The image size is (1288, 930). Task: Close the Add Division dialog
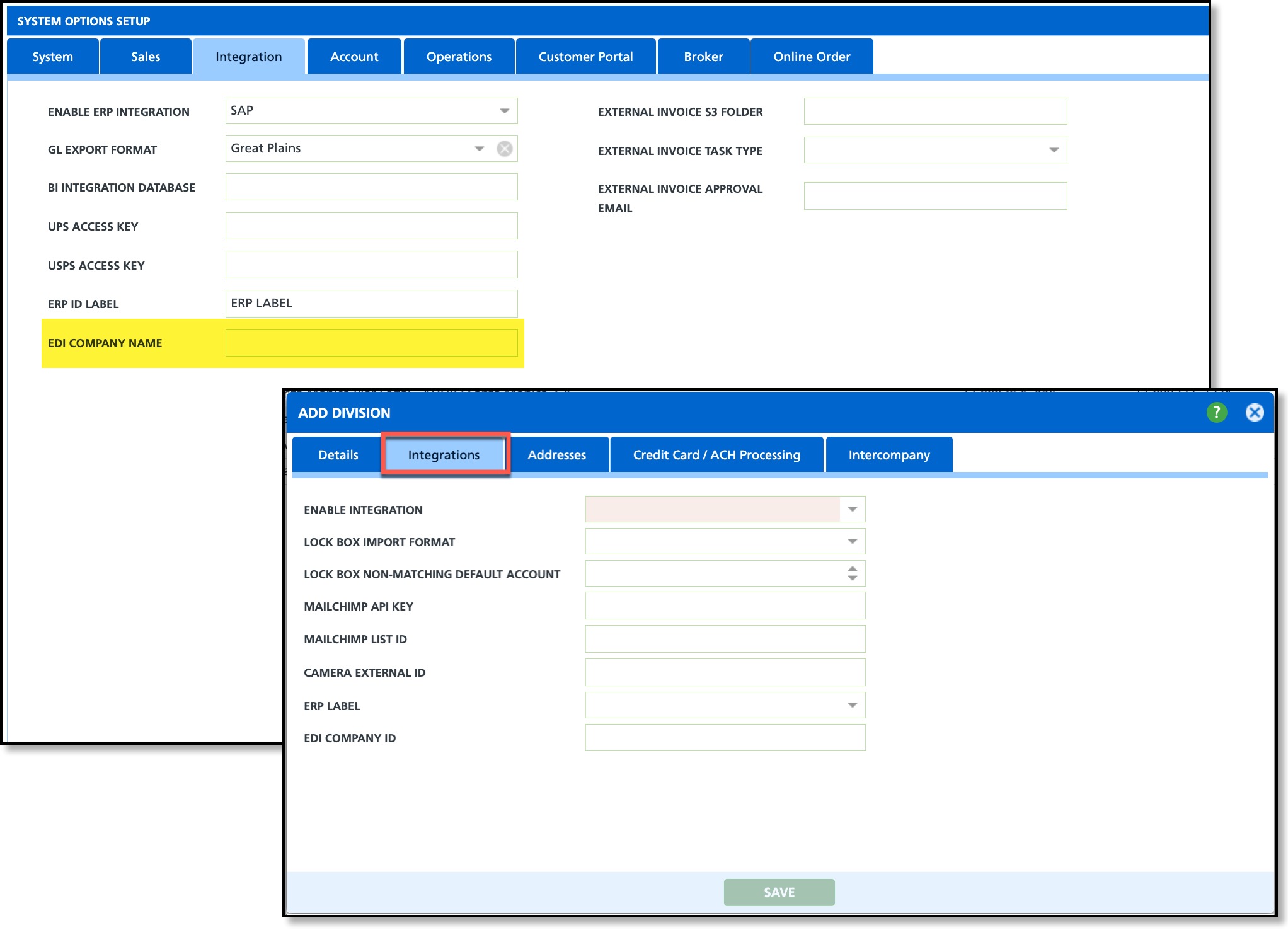1254,413
